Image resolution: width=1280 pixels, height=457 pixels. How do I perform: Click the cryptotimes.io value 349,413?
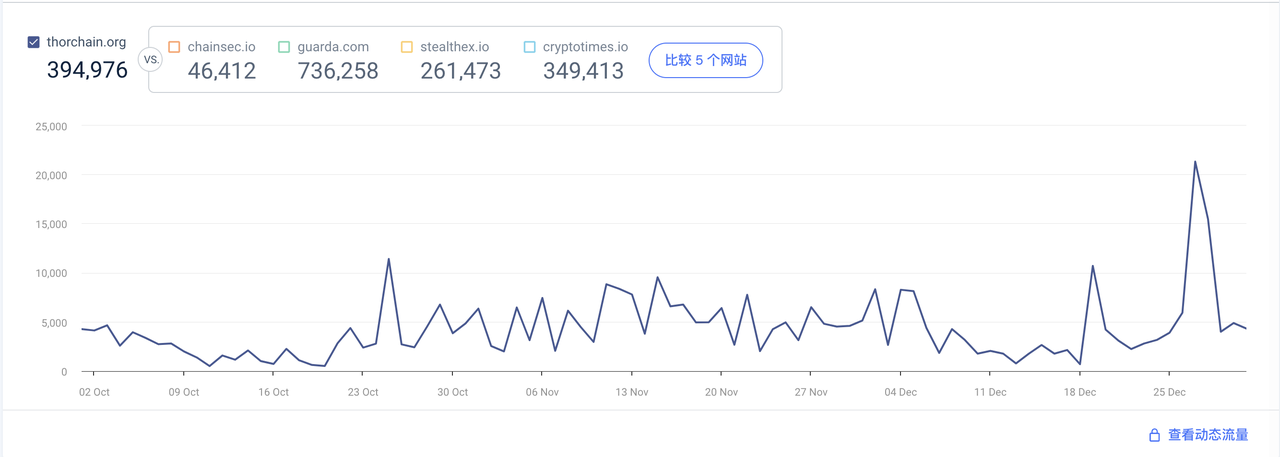coord(583,71)
